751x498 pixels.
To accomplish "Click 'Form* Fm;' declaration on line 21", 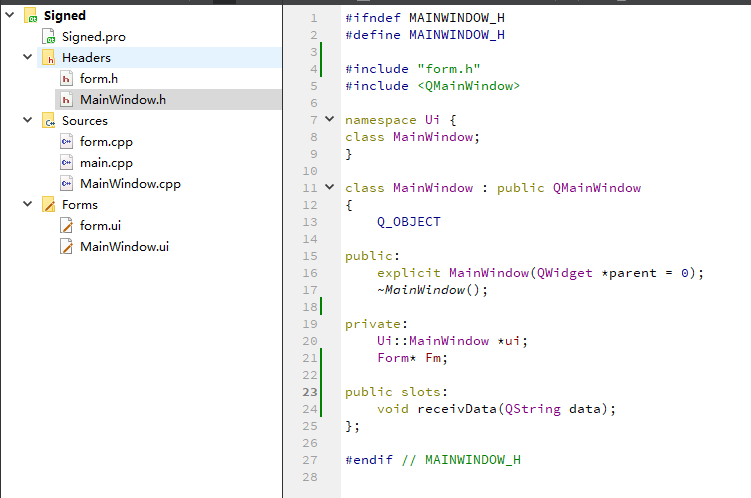I will (412, 358).
